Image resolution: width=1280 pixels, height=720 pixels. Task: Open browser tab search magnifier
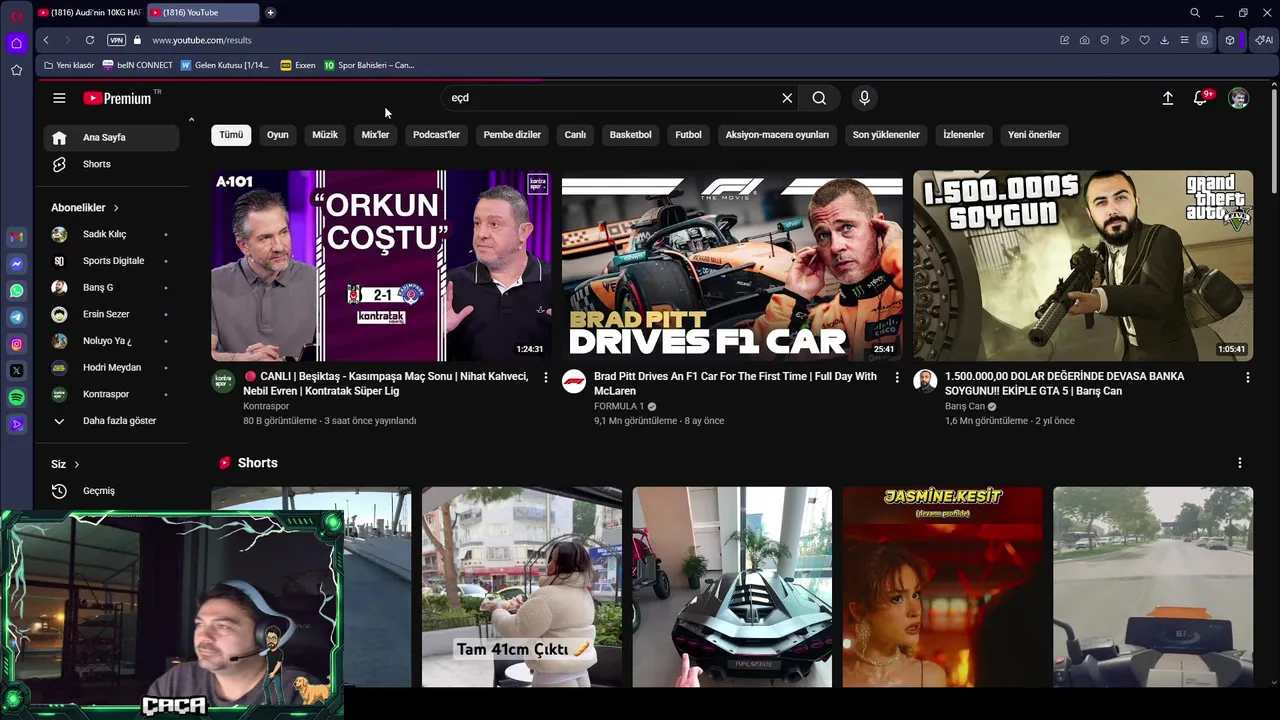pos(1195,13)
